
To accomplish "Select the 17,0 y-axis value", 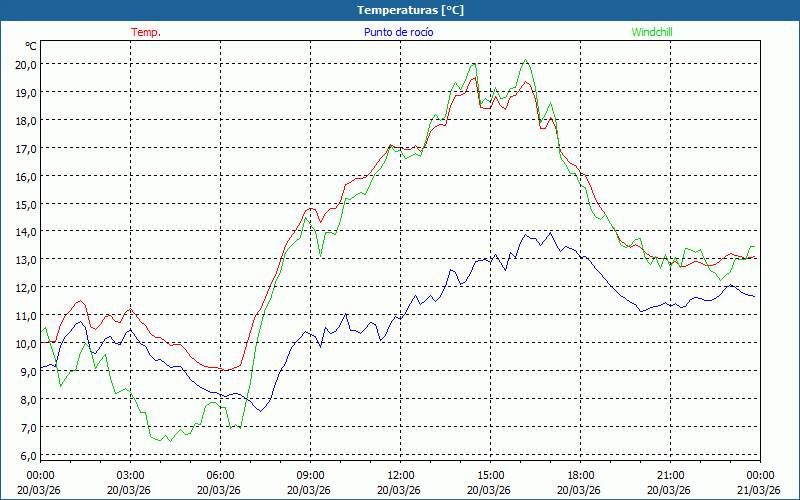I will pos(25,148).
